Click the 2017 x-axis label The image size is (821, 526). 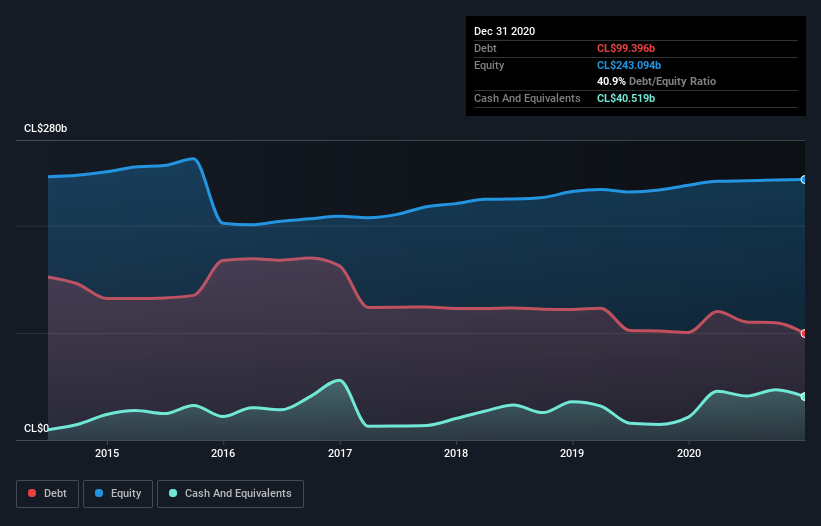340,453
